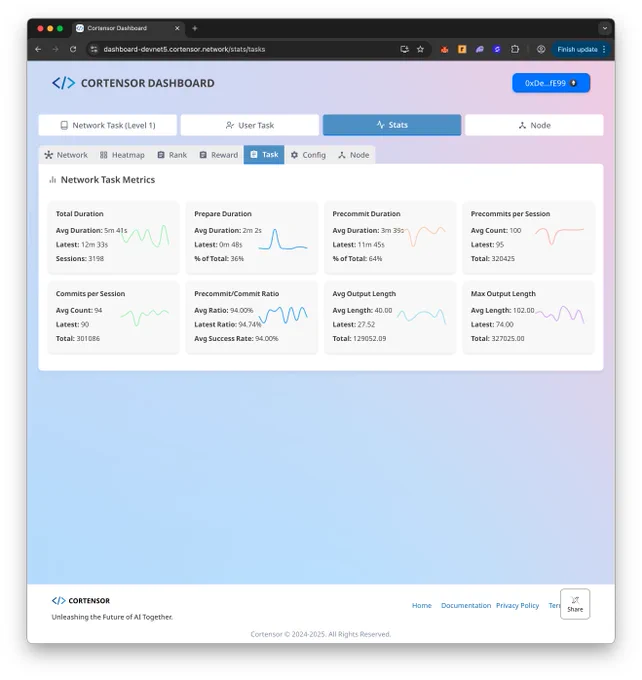The image size is (642, 680).
Task: Open the Reward sub-tab
Action: [x=219, y=155]
